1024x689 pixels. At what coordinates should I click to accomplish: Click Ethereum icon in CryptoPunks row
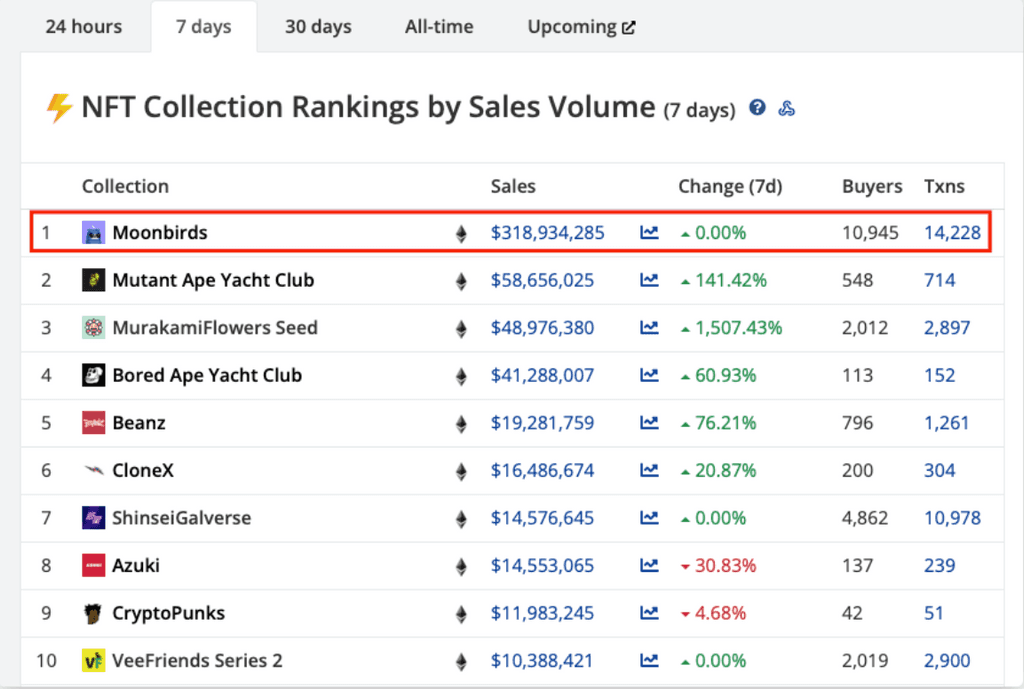461,615
